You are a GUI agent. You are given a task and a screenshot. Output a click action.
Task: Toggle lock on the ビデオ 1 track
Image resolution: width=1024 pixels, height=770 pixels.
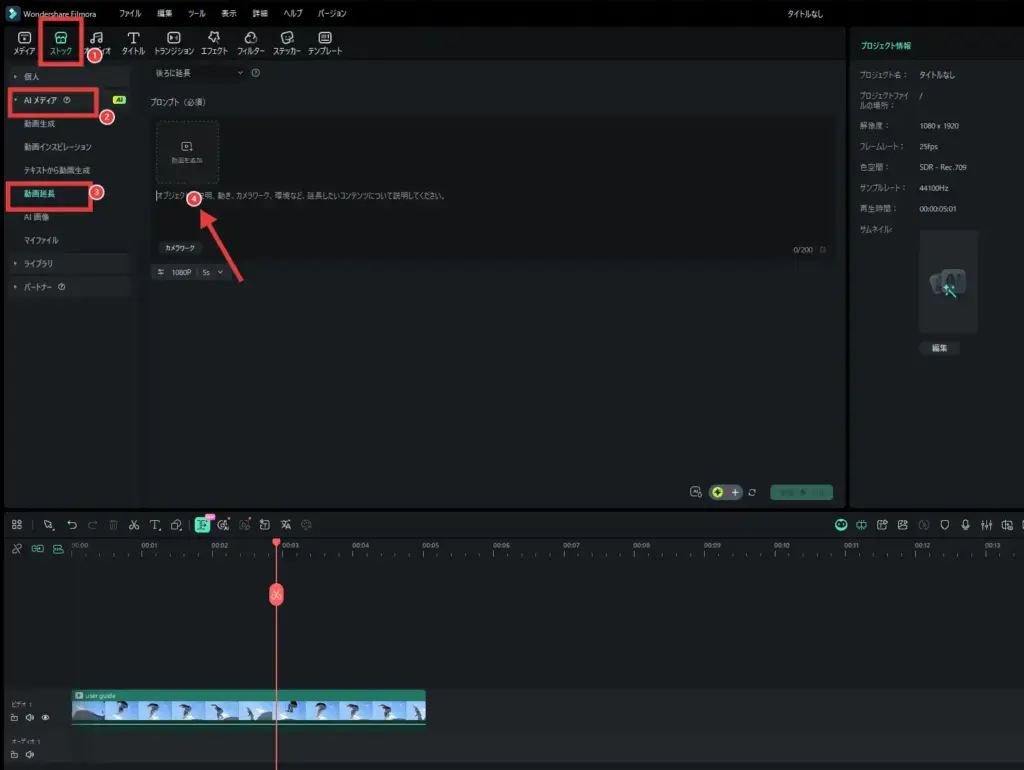point(15,717)
